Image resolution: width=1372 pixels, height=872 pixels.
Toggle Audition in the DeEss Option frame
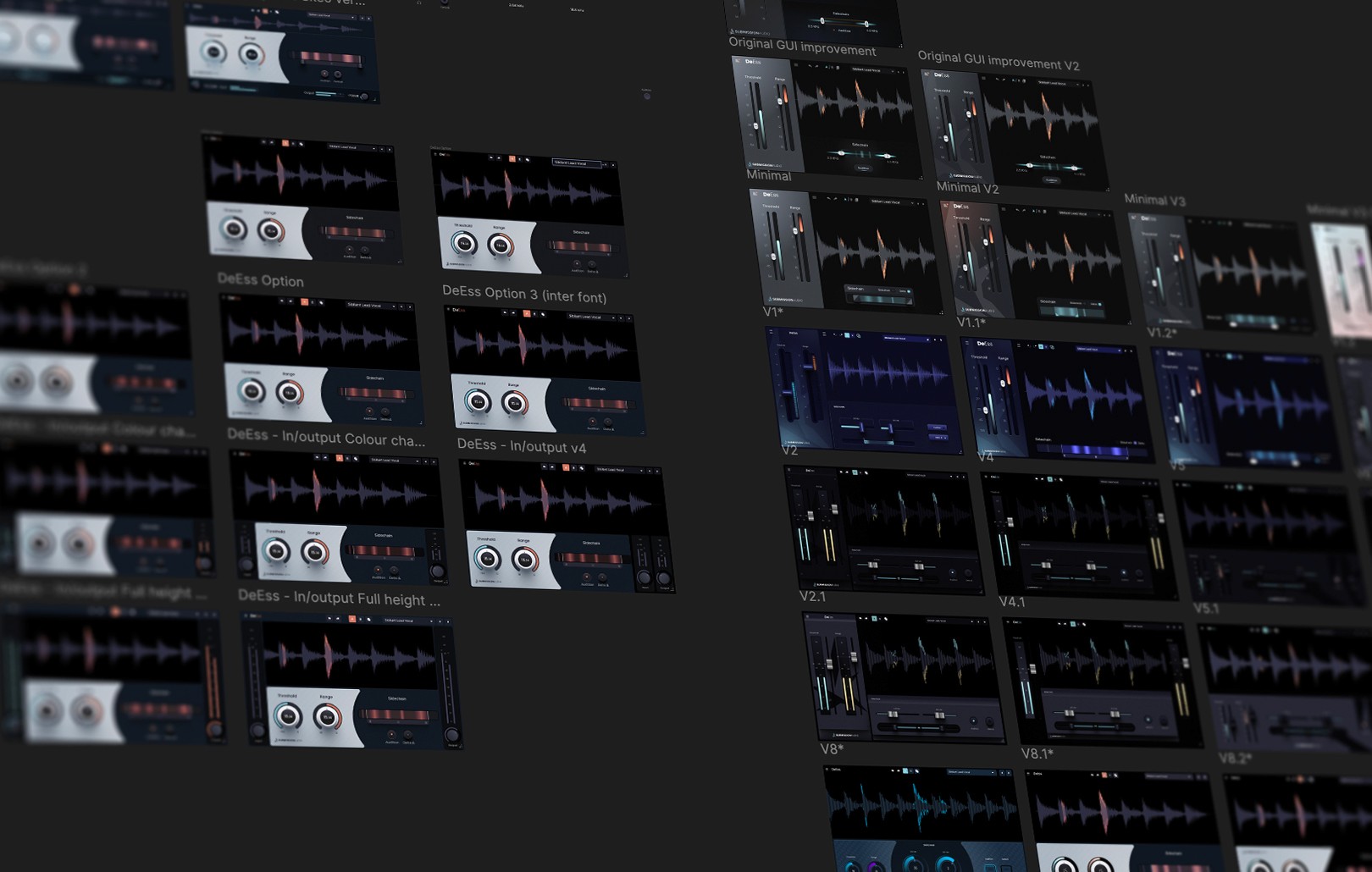[369, 411]
